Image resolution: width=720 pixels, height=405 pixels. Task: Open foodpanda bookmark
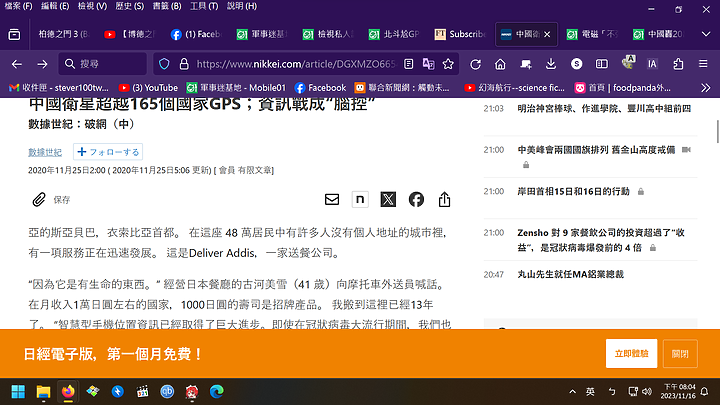coord(623,88)
